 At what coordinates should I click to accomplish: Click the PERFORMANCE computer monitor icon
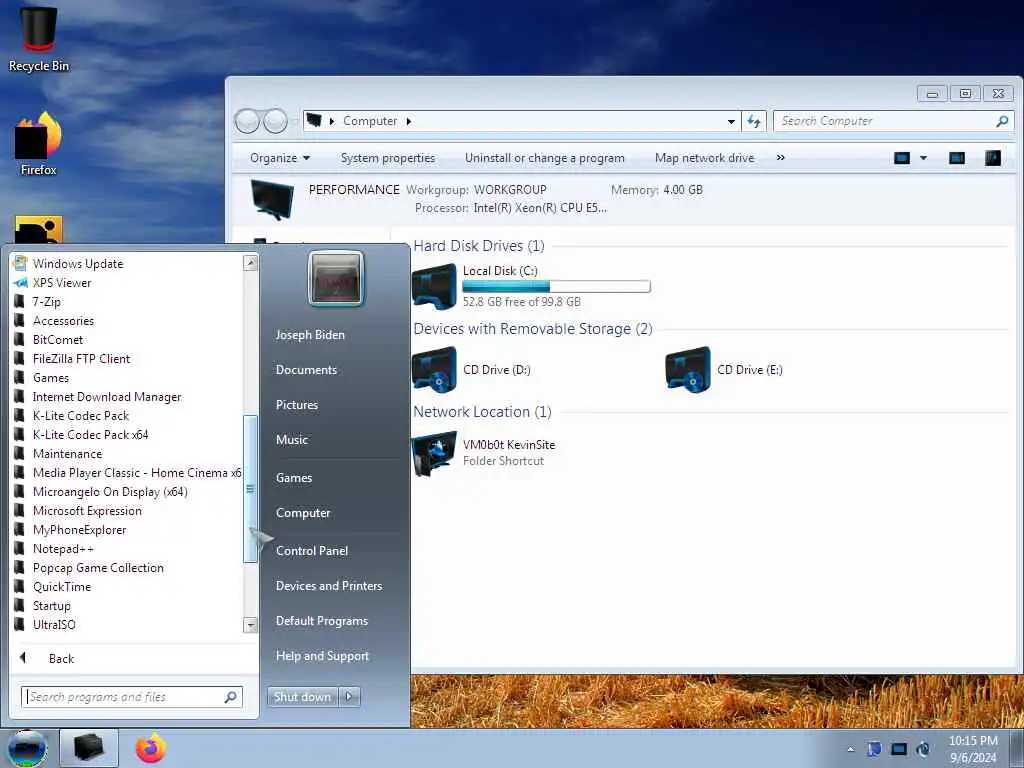(273, 200)
